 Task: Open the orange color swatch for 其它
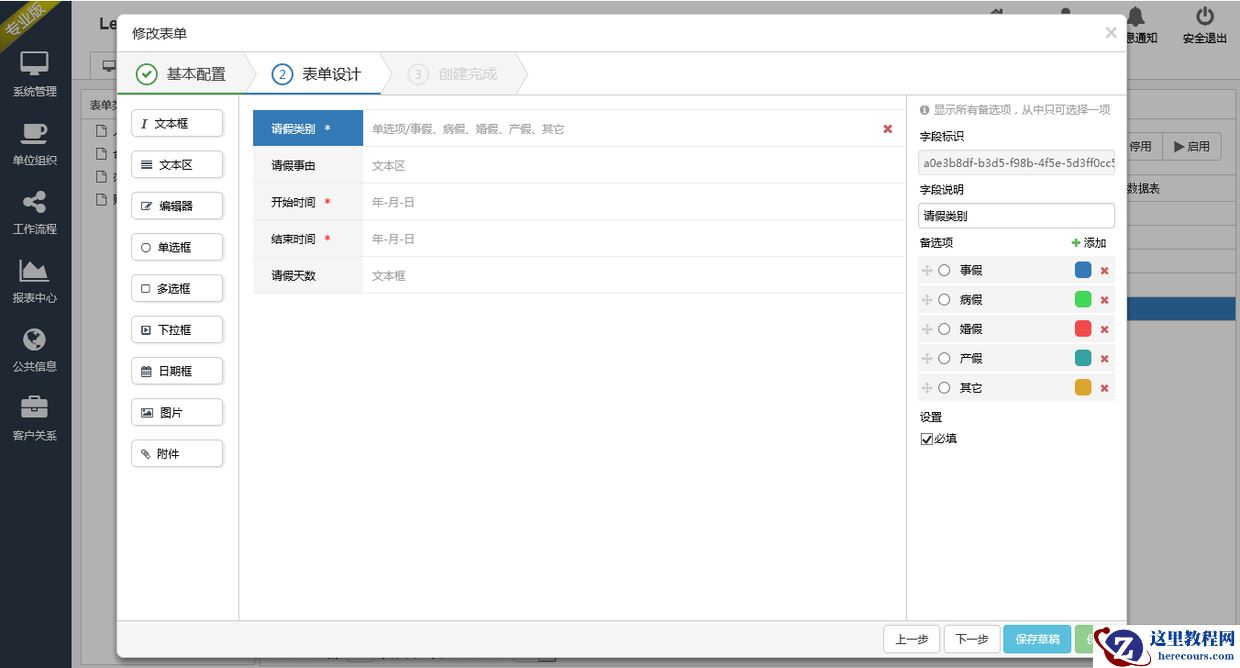[x=1083, y=387]
